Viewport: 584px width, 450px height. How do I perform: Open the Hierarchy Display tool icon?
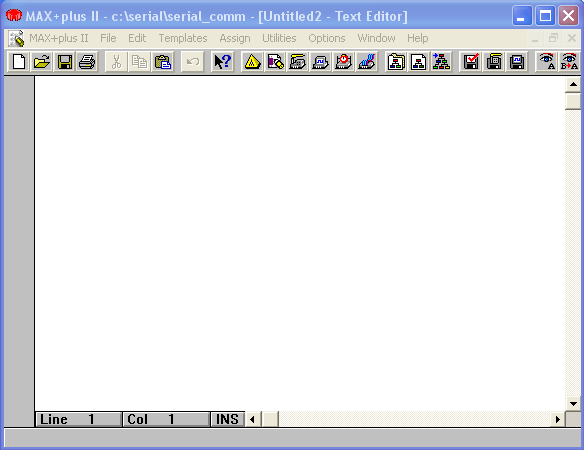point(252,61)
